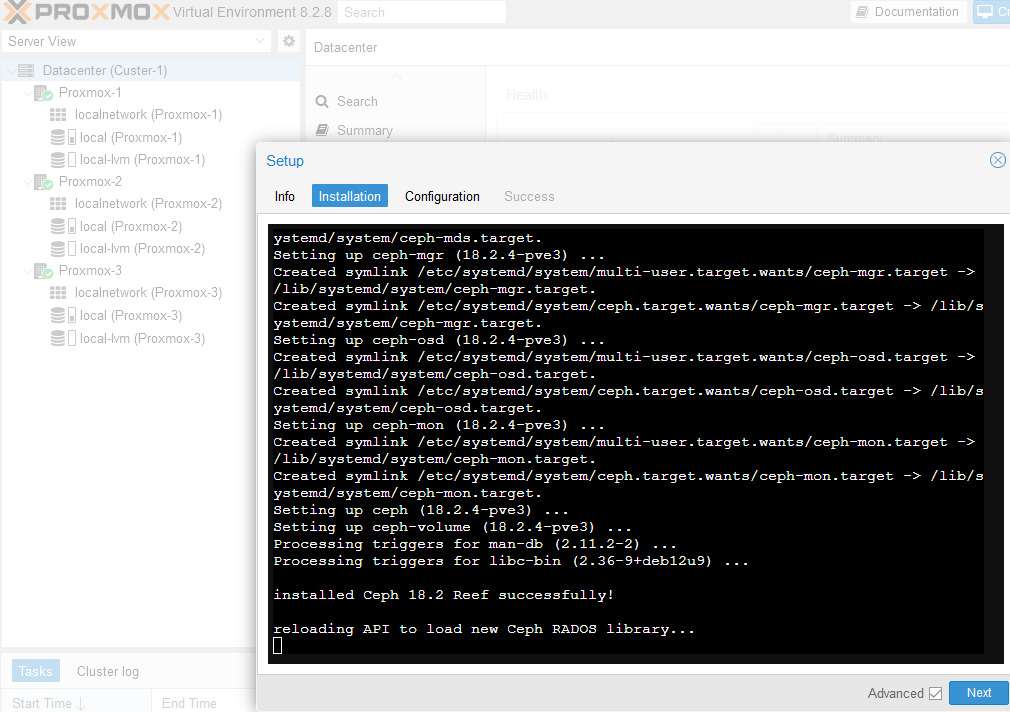The height and width of the screenshot is (712, 1010).
Task: Click the Documentation book icon
Action: (x=862, y=12)
